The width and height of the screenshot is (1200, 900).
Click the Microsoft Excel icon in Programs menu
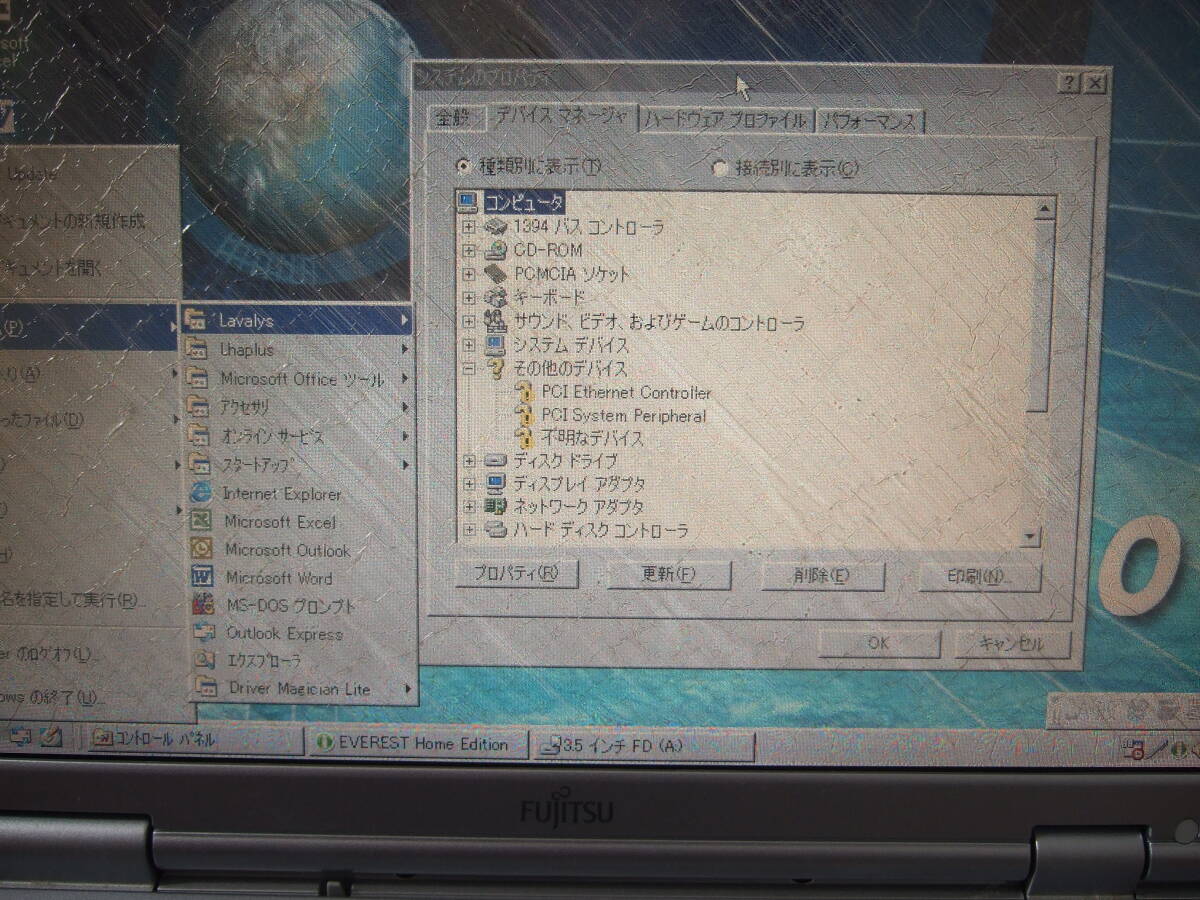pyautogui.click(x=203, y=521)
